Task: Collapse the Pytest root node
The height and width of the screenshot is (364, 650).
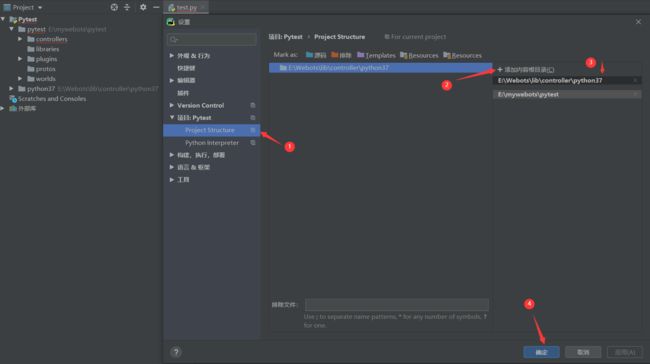Action: point(3,19)
